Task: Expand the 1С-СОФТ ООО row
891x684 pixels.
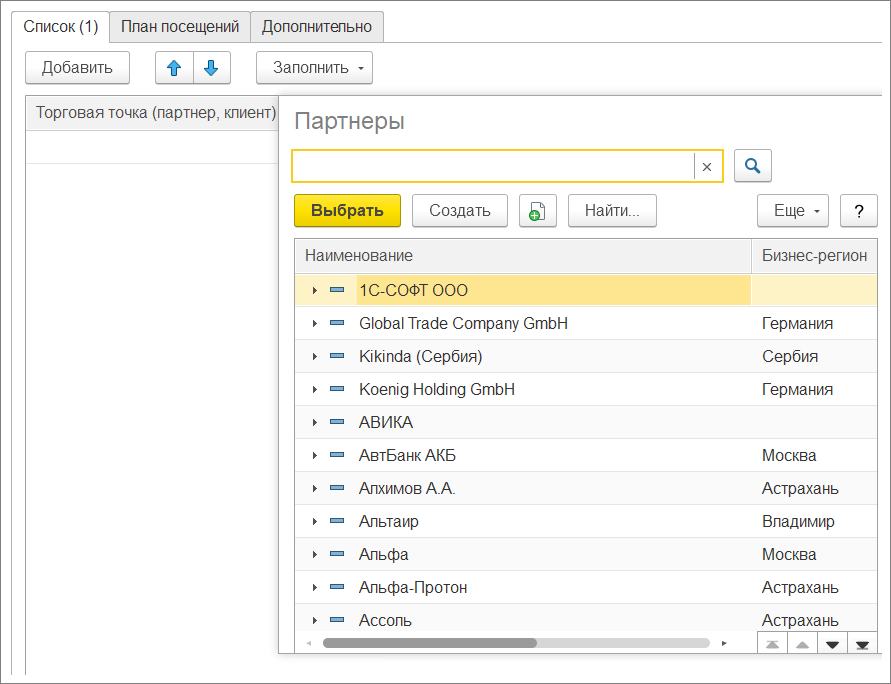Action: click(315, 290)
